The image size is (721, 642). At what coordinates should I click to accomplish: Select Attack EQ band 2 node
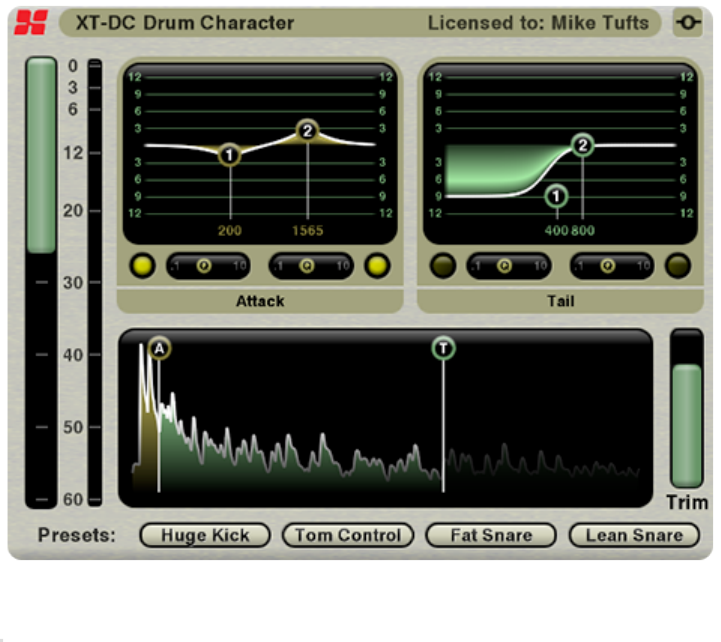tap(308, 131)
